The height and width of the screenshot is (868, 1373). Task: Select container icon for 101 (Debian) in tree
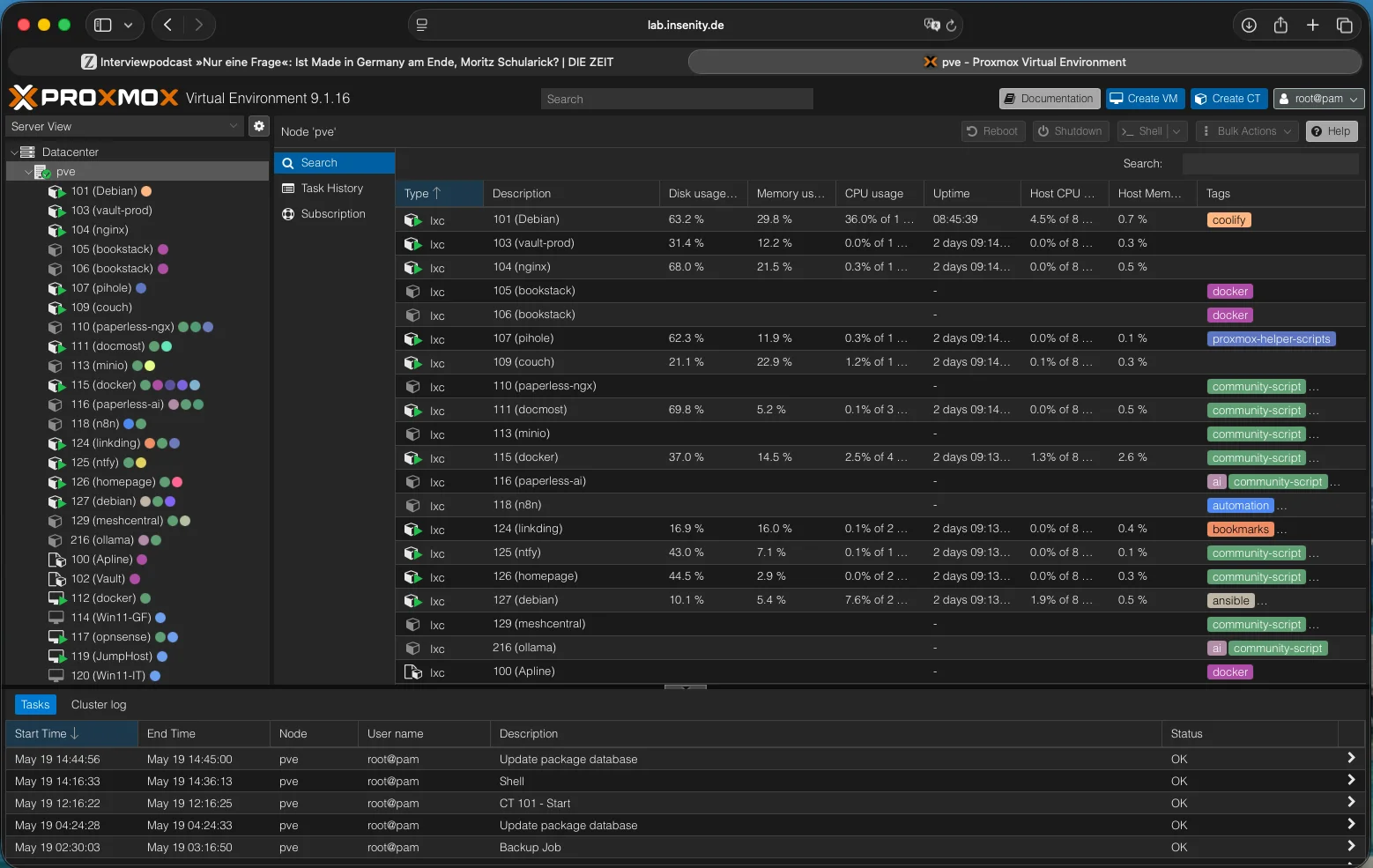[56, 191]
